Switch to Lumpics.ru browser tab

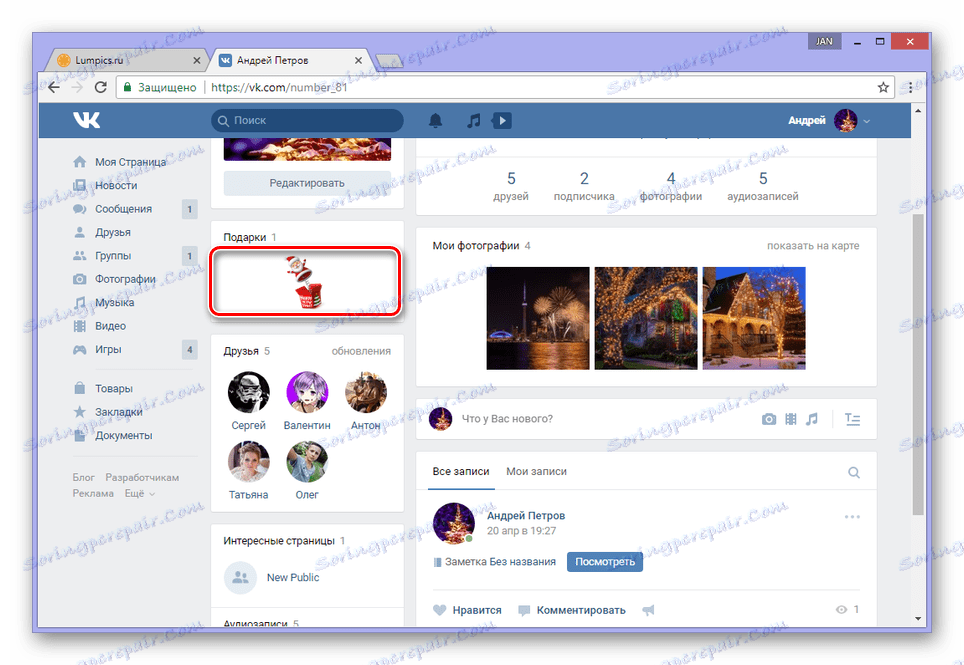pyautogui.click(x=128, y=60)
